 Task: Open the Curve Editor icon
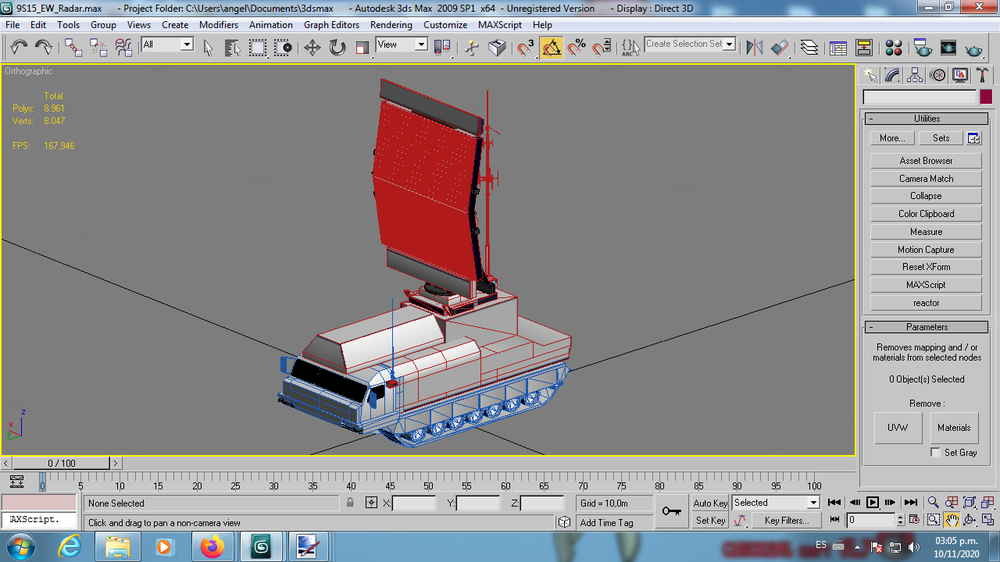[838, 47]
